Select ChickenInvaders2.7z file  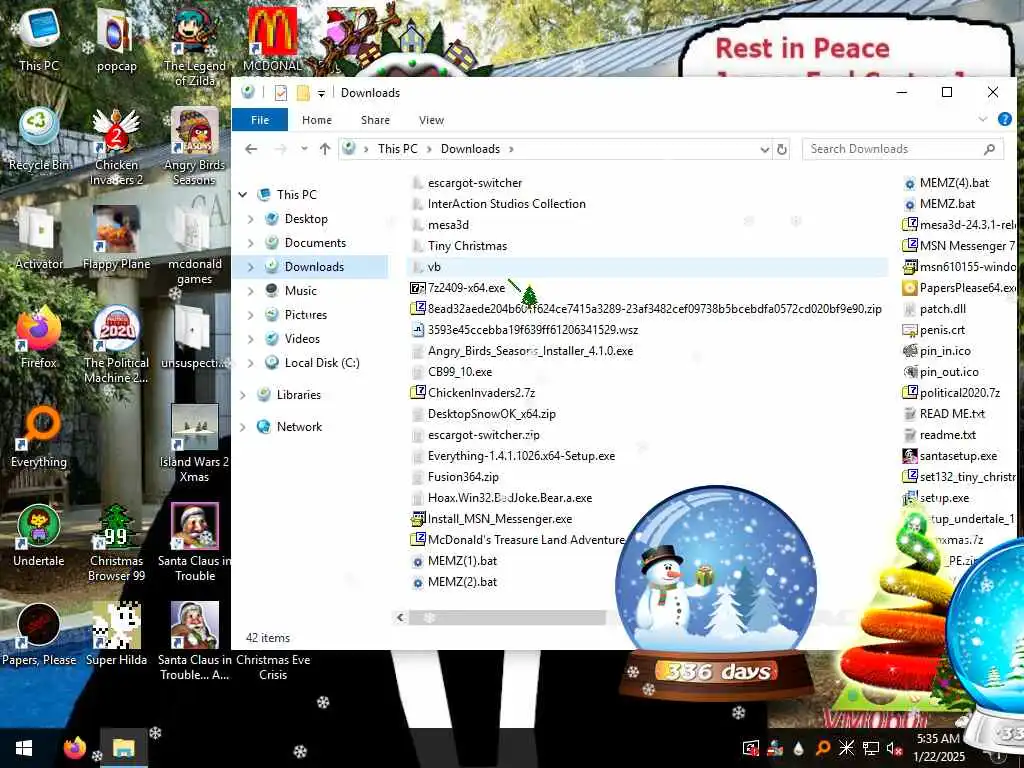(x=481, y=392)
